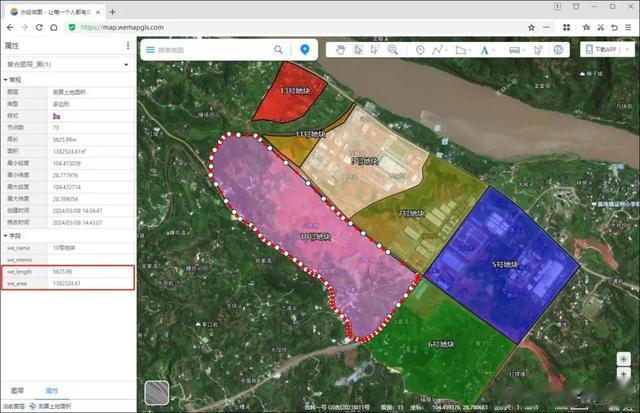Click the browser back arrow
Image resolution: width=640 pixels, height=413 pixels.
tap(10, 27)
